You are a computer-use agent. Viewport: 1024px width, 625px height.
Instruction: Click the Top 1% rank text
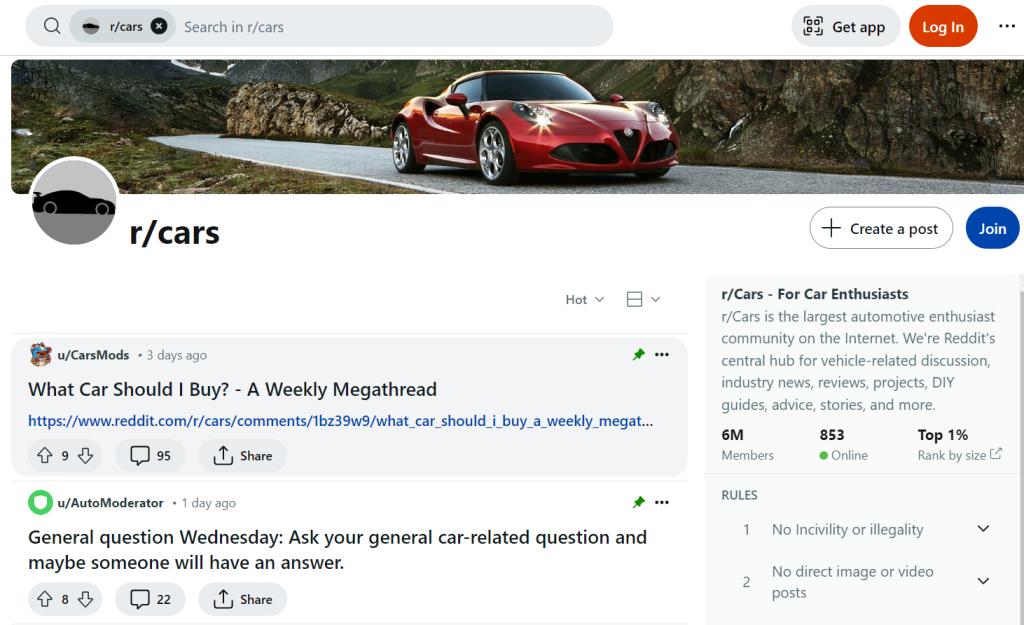coord(943,435)
